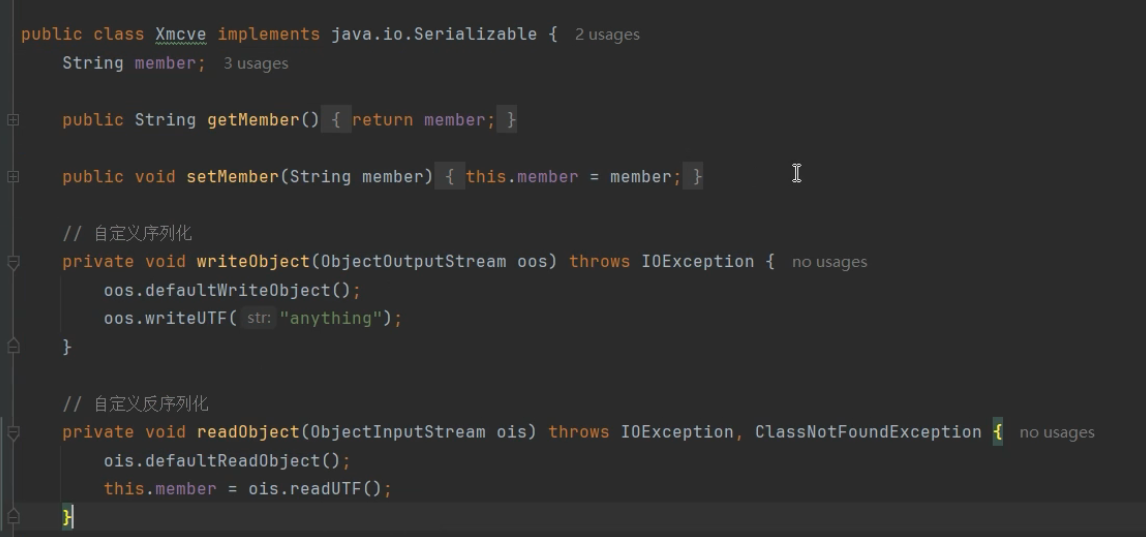The image size is (1146, 537).
Task: Click ClassNotFoundException in the throws clause
Action: click(x=868, y=432)
